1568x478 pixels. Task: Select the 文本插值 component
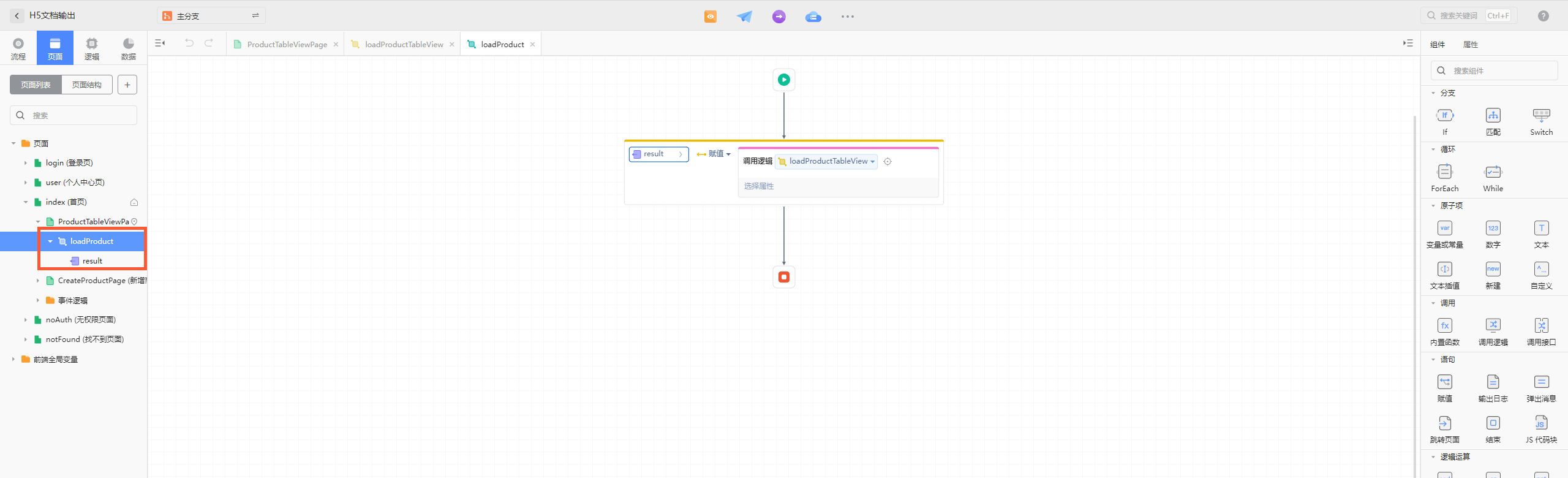pyautogui.click(x=1445, y=275)
